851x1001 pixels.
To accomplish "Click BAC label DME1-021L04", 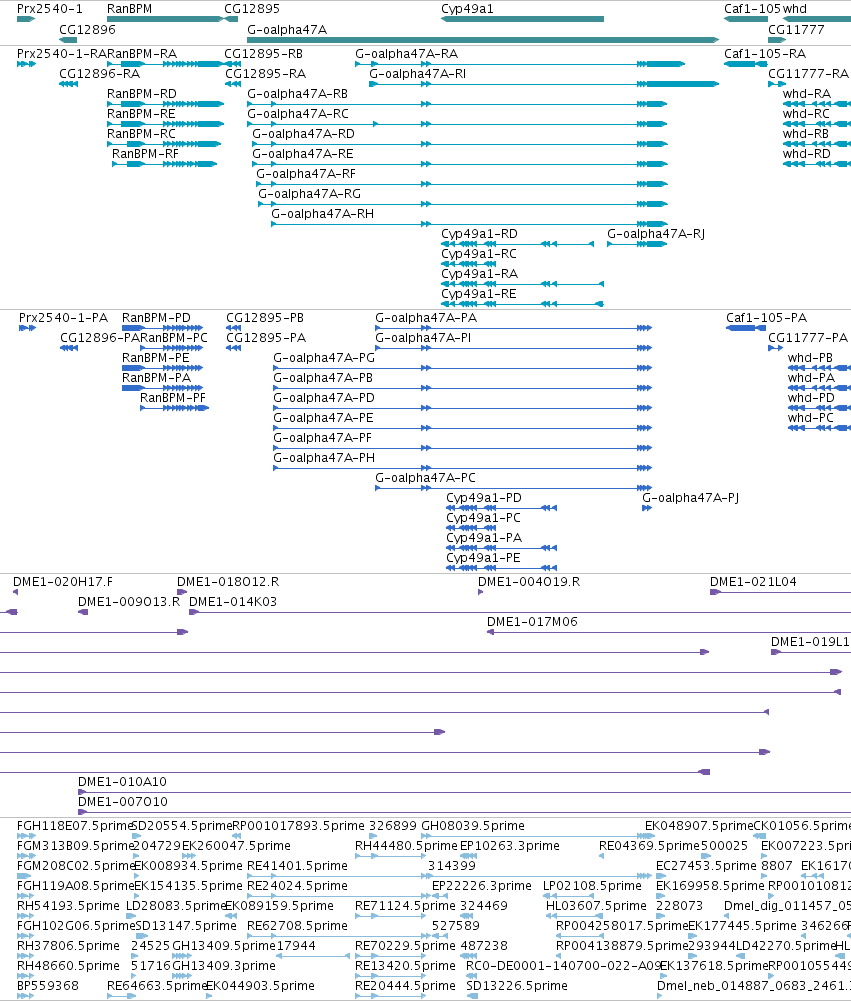I will tap(753, 582).
